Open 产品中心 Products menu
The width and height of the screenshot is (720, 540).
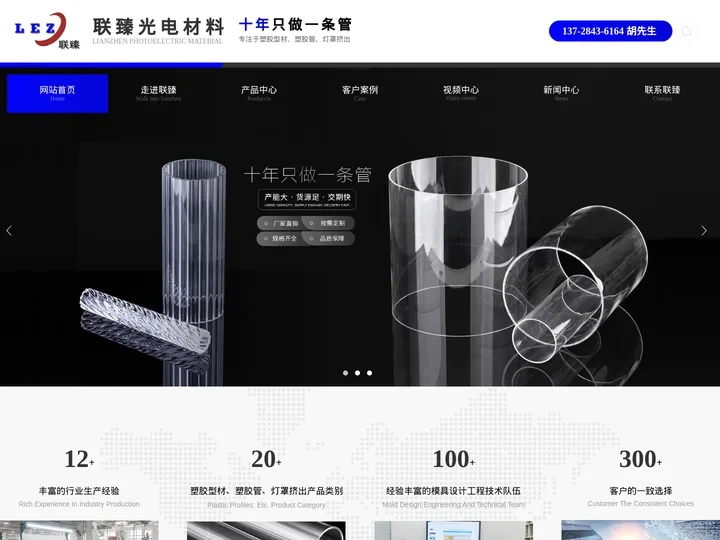259,93
